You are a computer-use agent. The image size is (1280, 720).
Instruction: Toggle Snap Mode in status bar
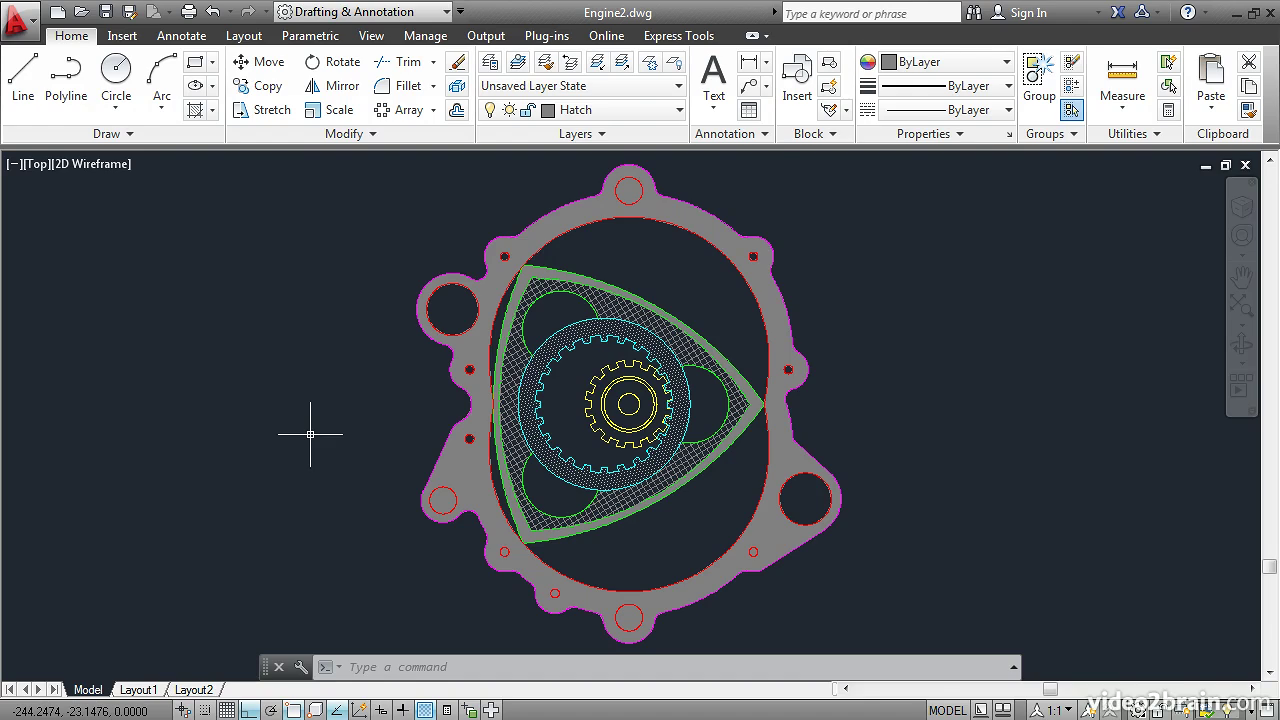click(205, 710)
